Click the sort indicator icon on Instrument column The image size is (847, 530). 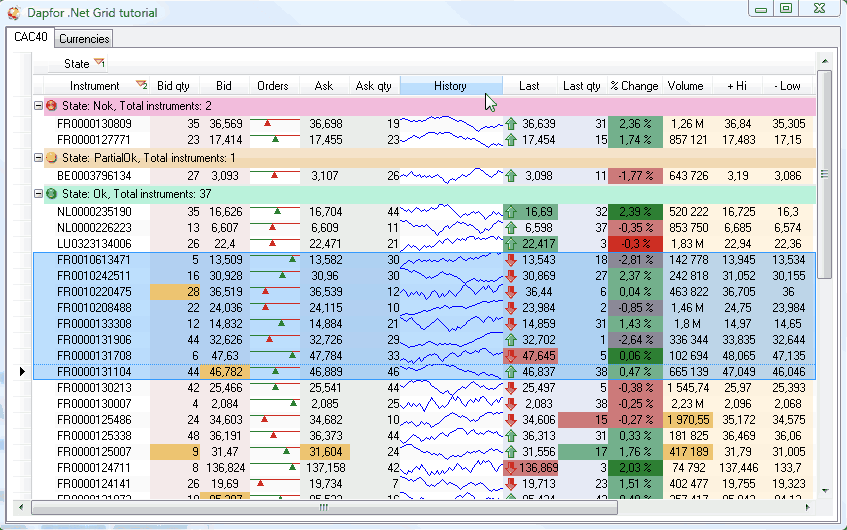click(142, 85)
